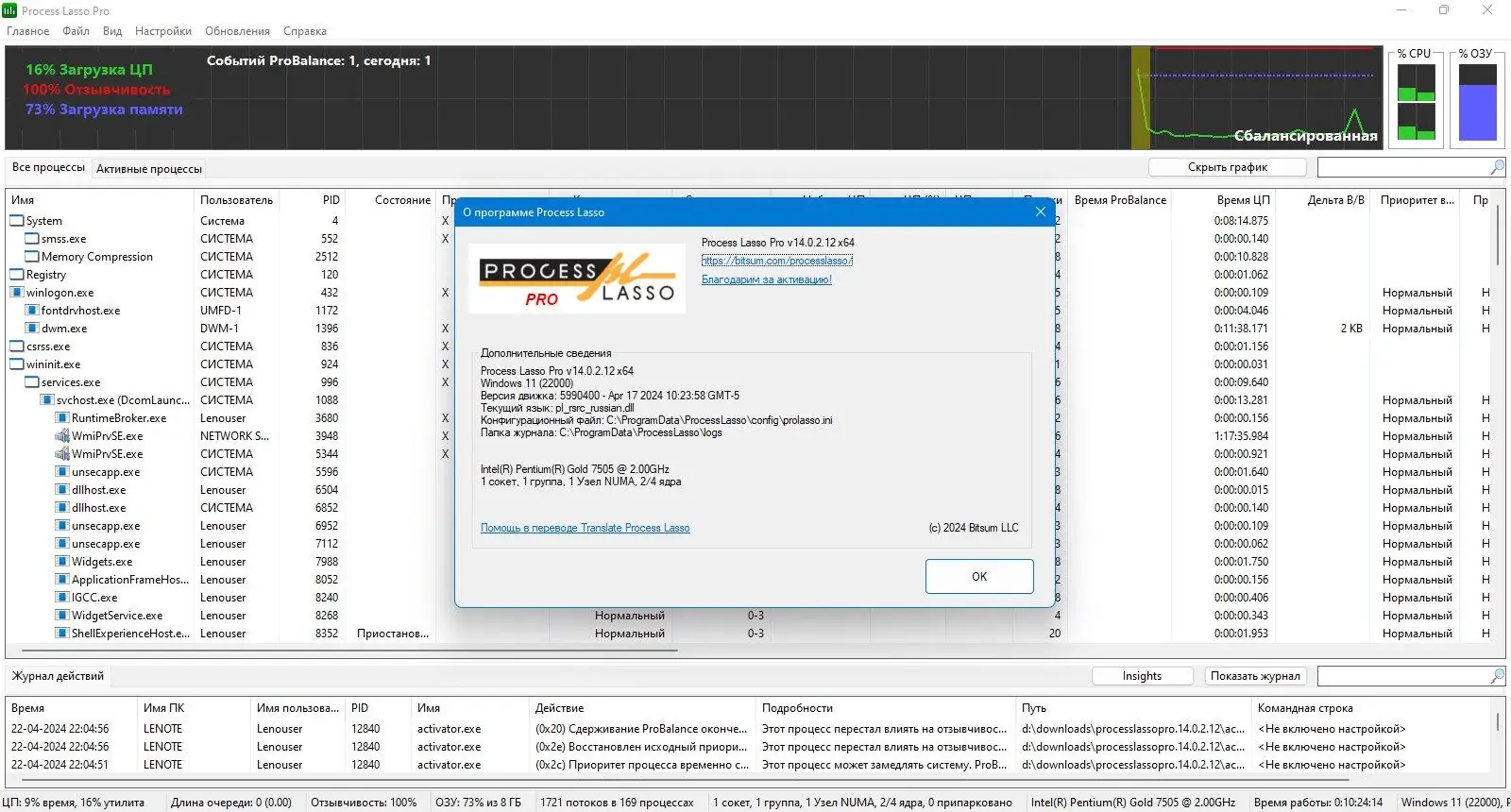Click the winlogon.exe process icon

[x=17, y=293]
